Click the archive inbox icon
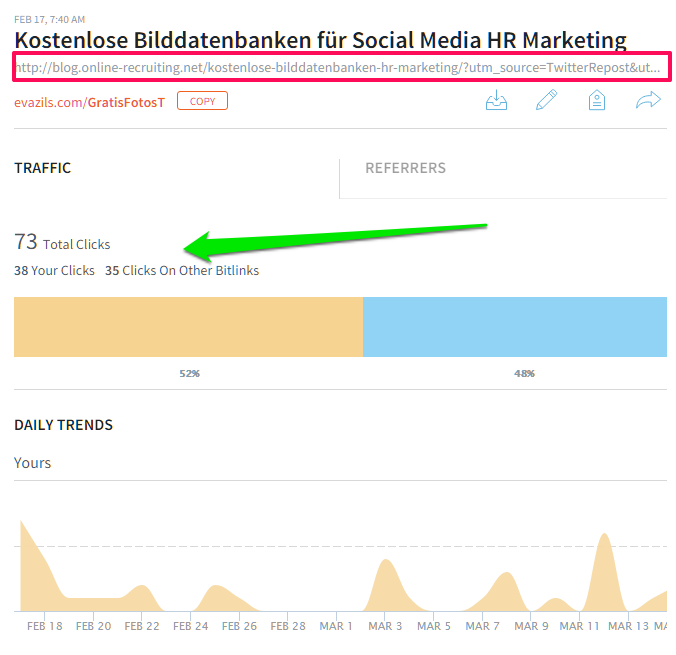 (x=496, y=101)
